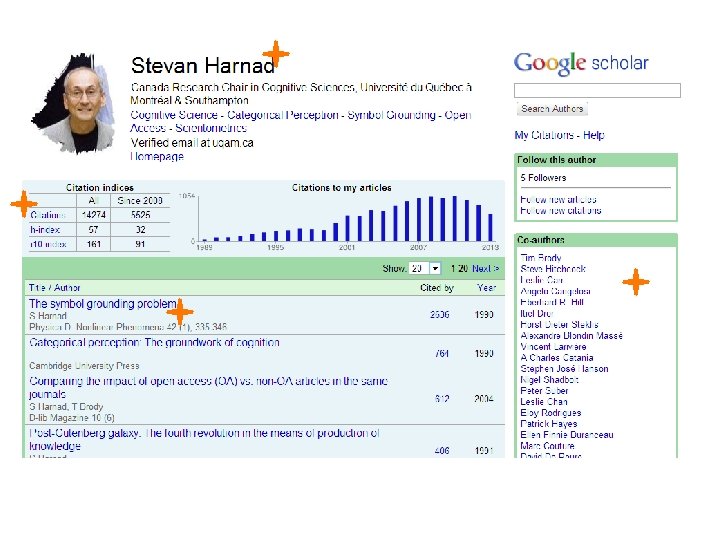Click the Categorical Perception interest link

282,115
